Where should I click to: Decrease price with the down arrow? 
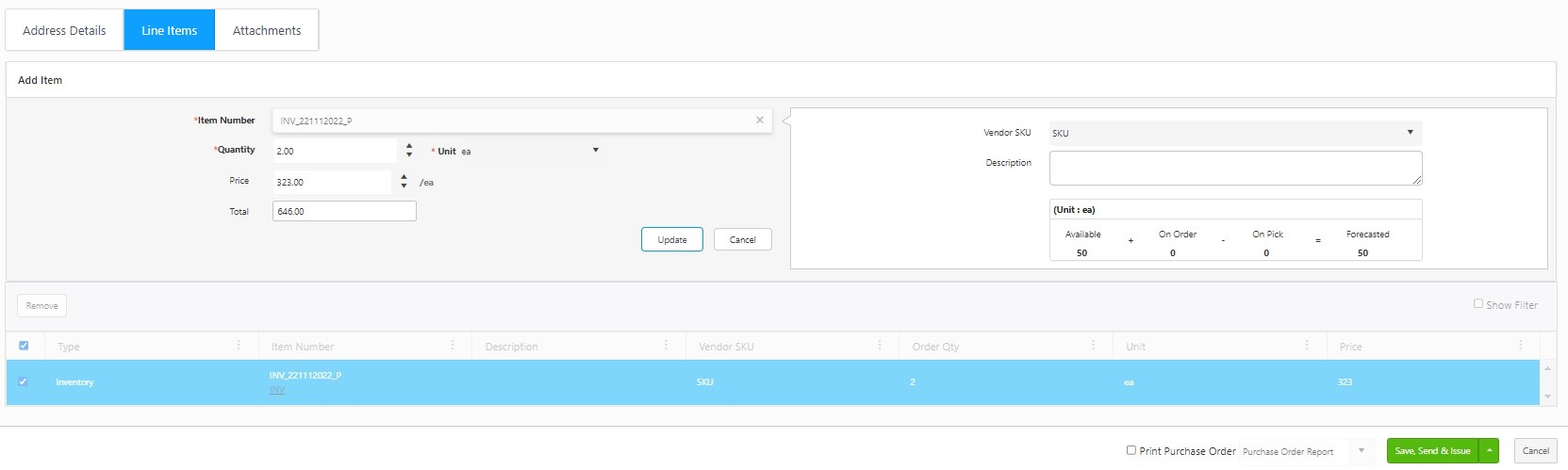tap(404, 186)
